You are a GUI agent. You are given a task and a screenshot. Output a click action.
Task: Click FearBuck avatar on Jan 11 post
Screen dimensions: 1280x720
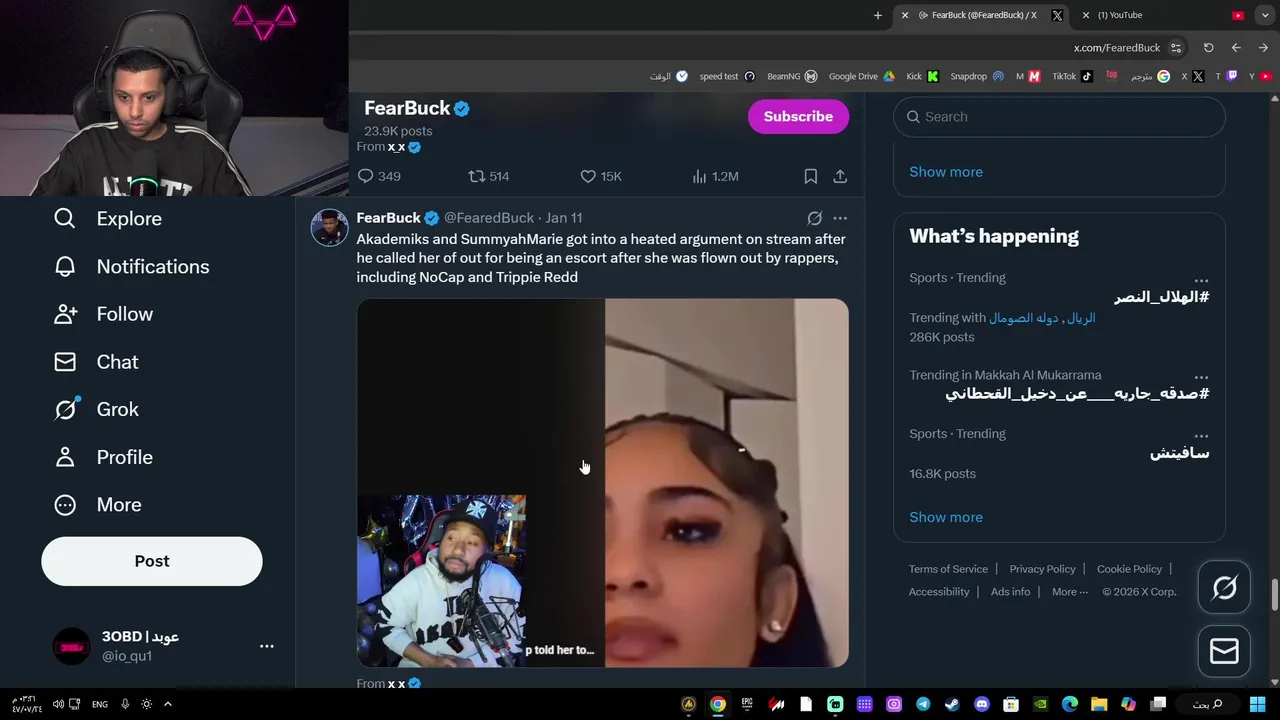click(329, 228)
